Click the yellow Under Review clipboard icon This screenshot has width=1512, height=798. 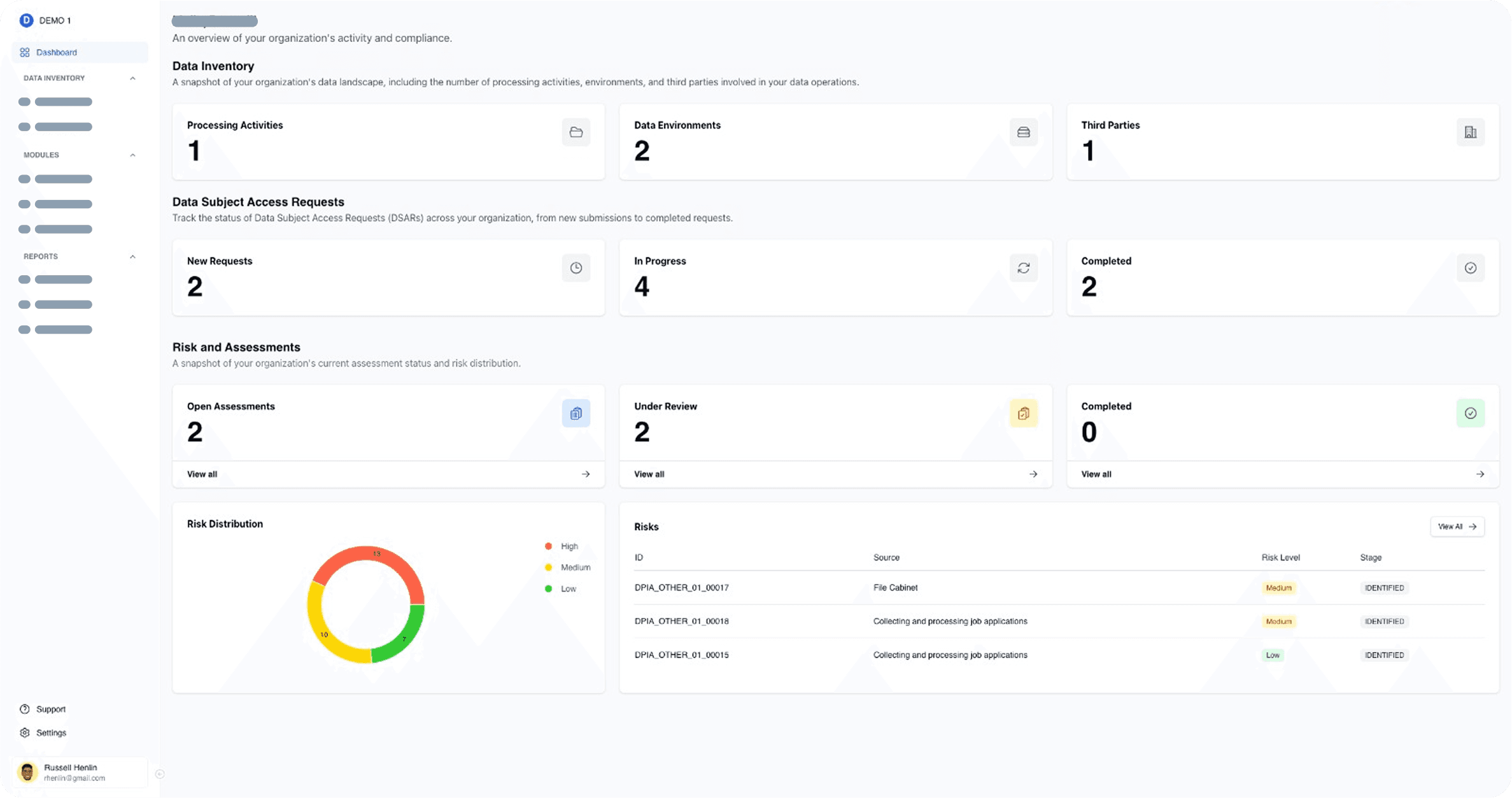coord(1023,413)
